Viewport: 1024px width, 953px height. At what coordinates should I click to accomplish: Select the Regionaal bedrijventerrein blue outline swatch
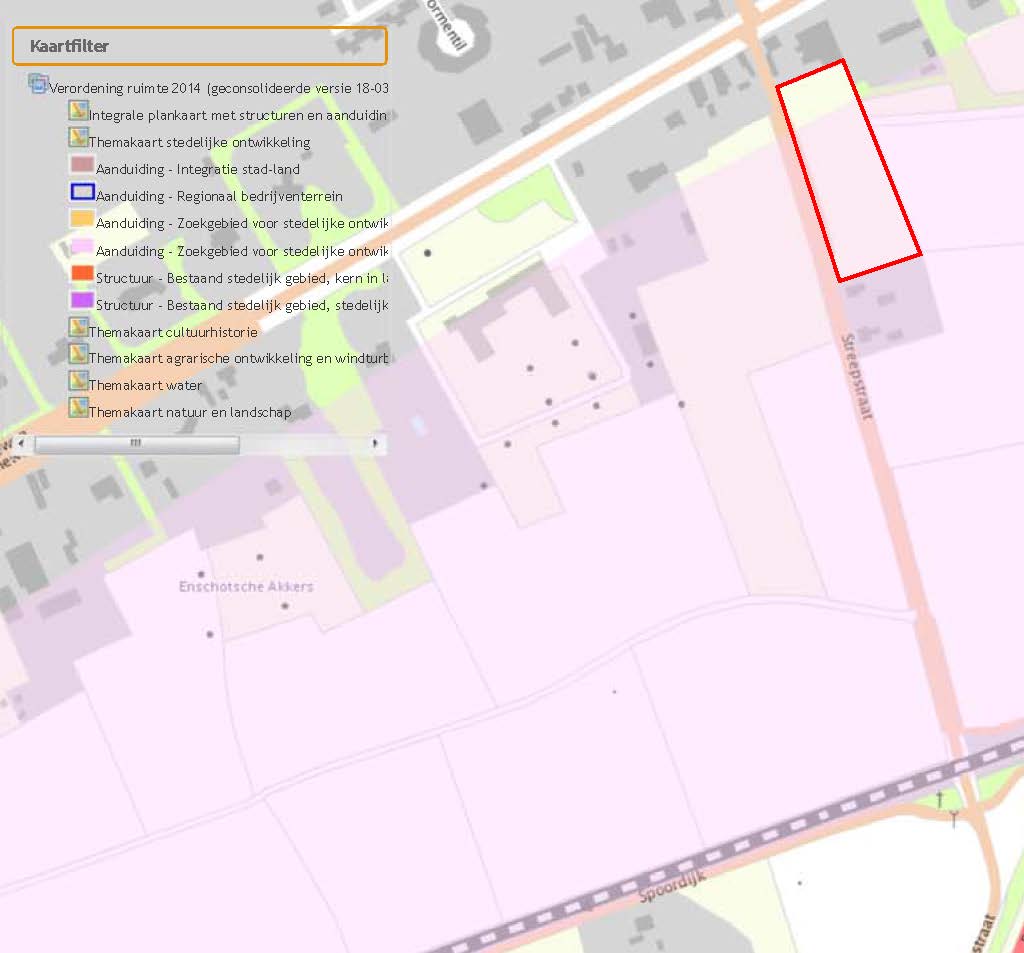(x=82, y=191)
